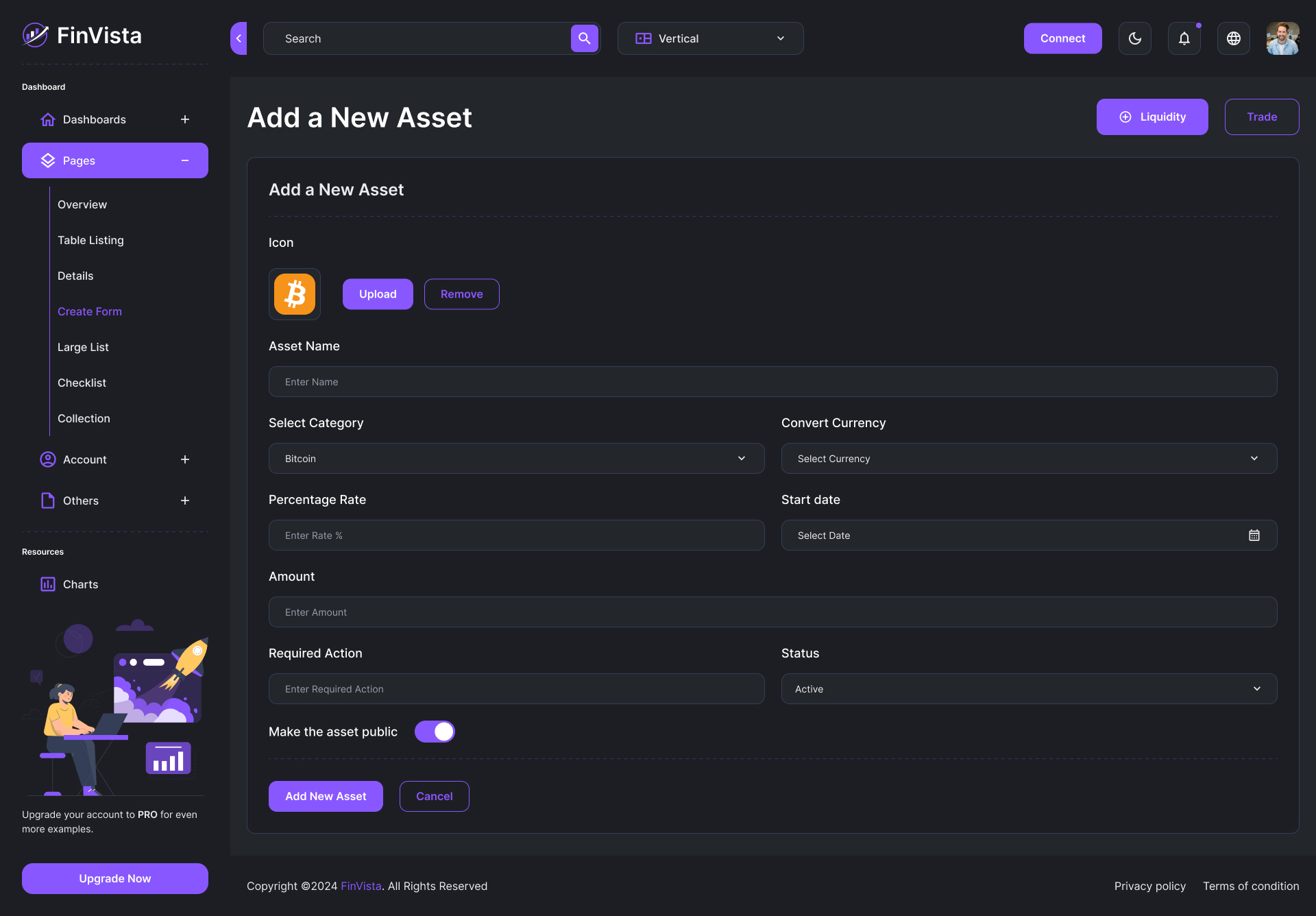Image resolution: width=1316 pixels, height=916 pixels.
Task: Open the Vertical layout dropdown
Action: coord(710,38)
